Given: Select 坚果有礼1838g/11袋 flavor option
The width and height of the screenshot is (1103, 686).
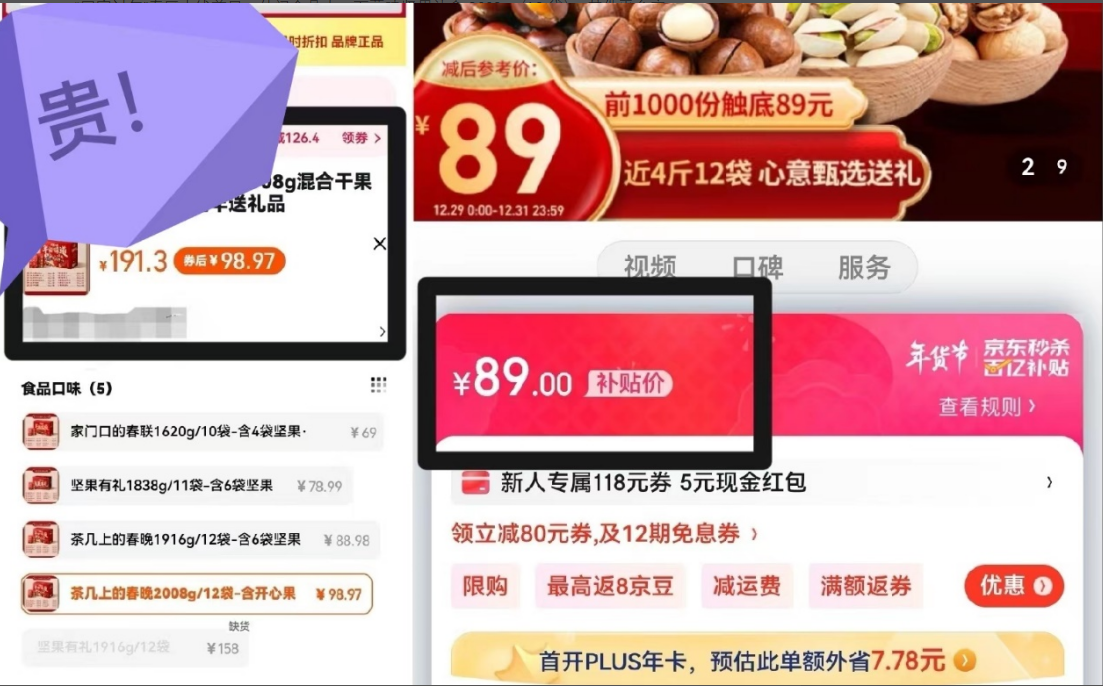Looking at the screenshot, I should point(186,485).
